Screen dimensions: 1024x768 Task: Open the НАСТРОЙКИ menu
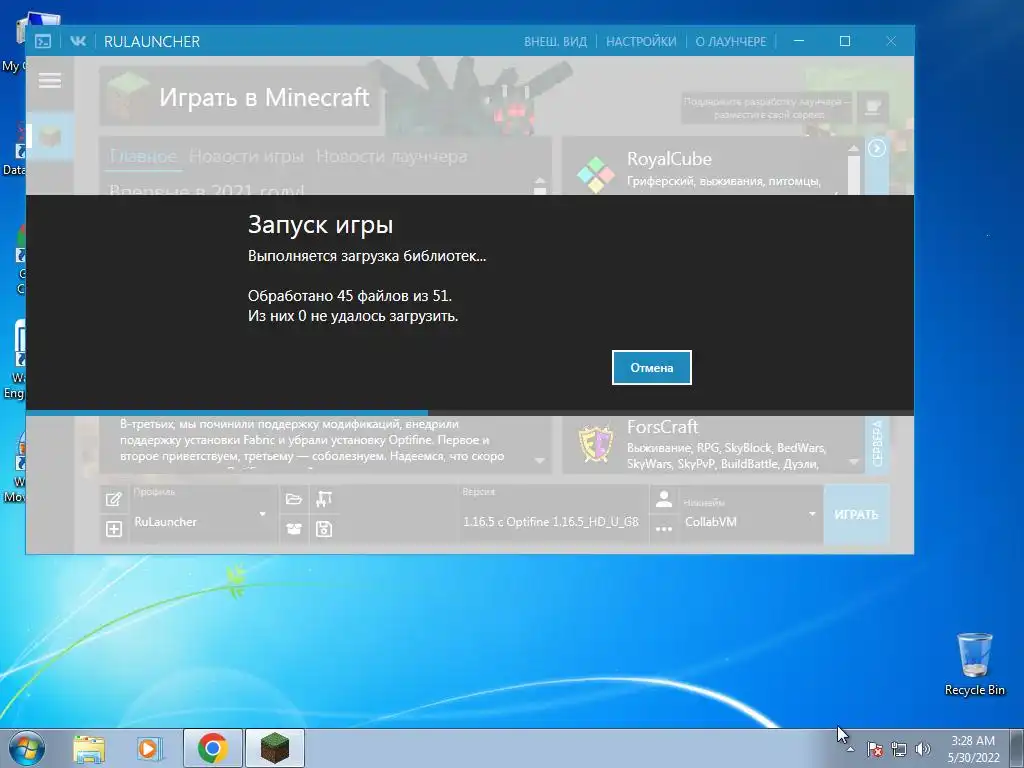[x=641, y=41]
